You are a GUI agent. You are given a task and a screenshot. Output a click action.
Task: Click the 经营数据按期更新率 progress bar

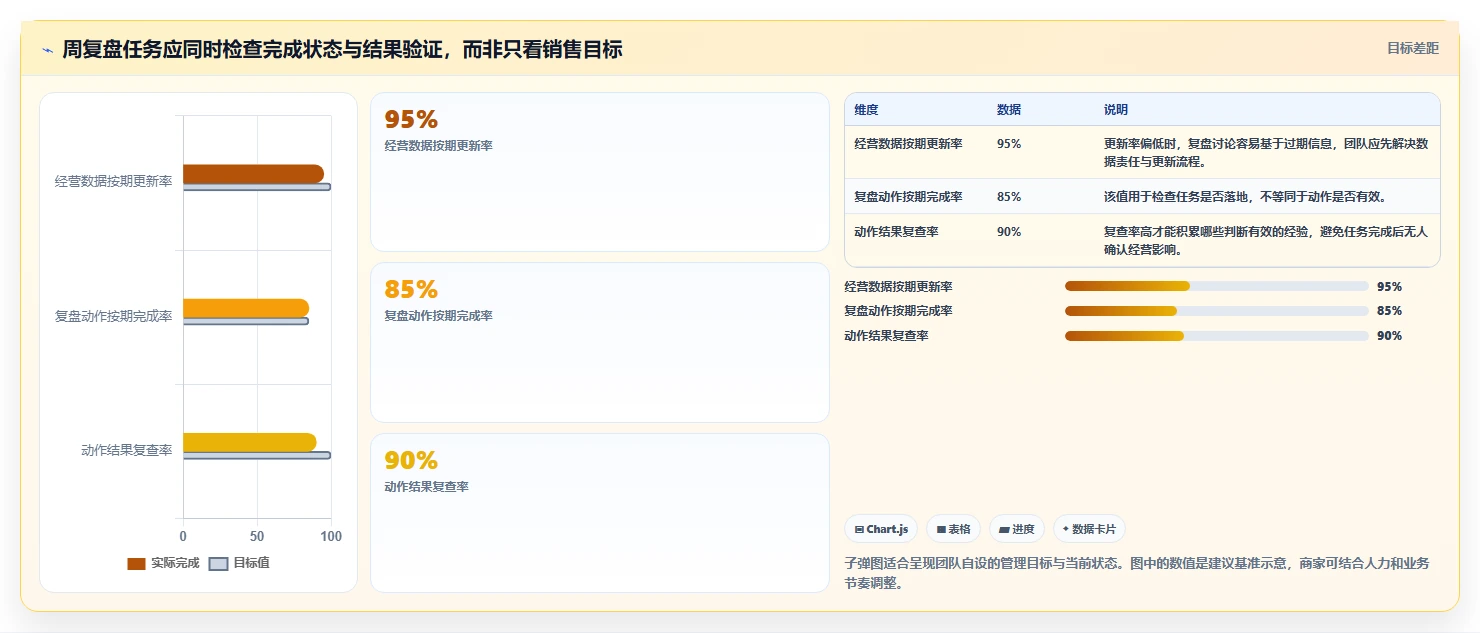(1216, 286)
